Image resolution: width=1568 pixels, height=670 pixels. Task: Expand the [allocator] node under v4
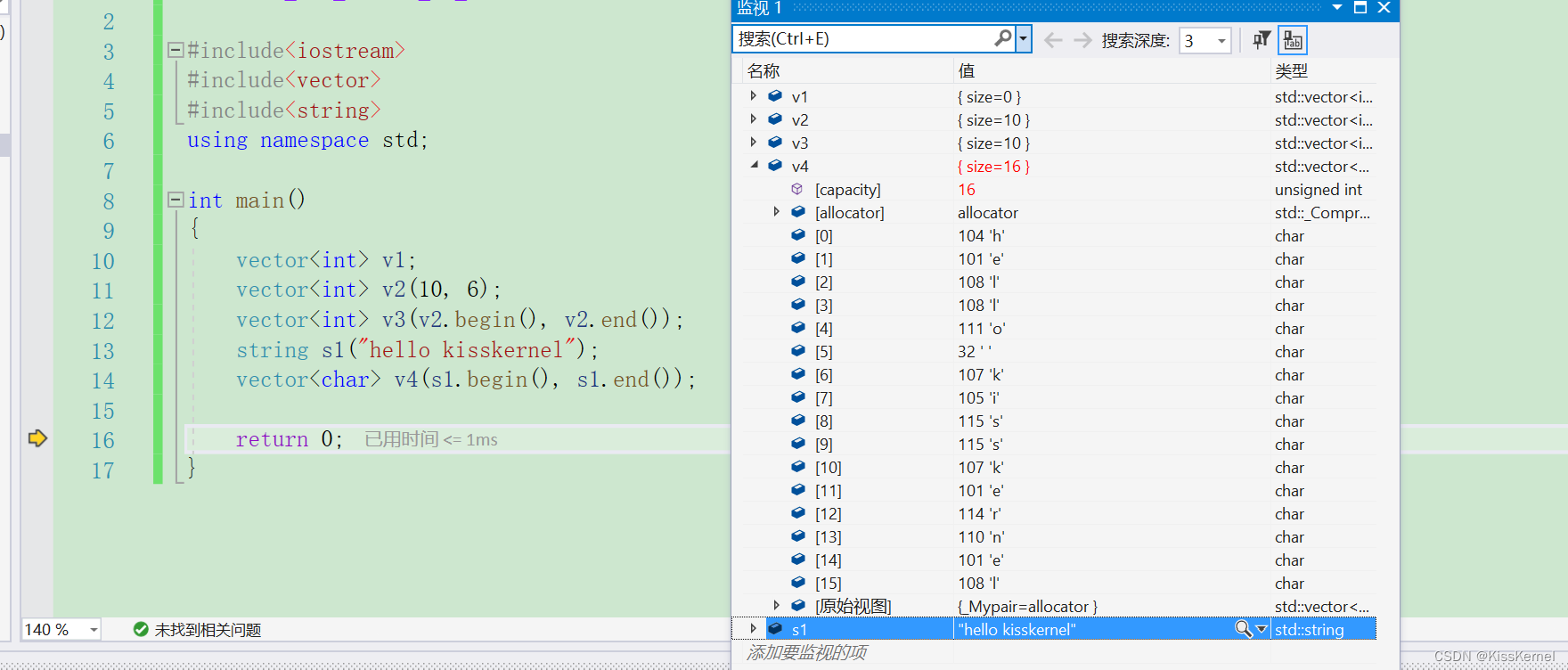pyautogui.click(x=777, y=212)
